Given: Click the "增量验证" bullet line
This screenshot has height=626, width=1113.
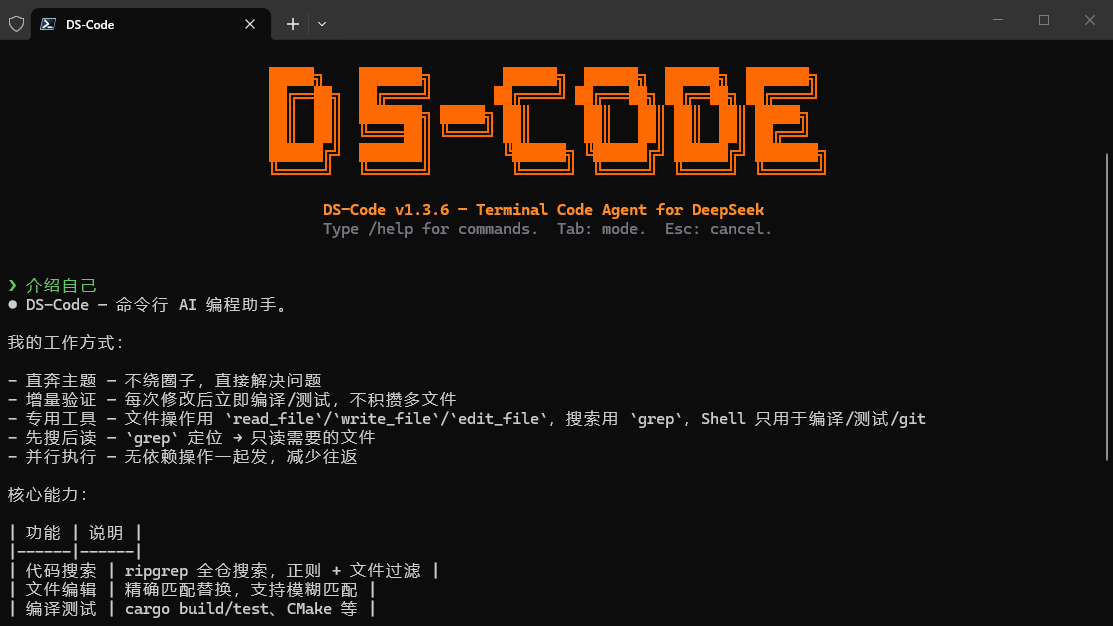Looking at the screenshot, I should [x=232, y=400].
